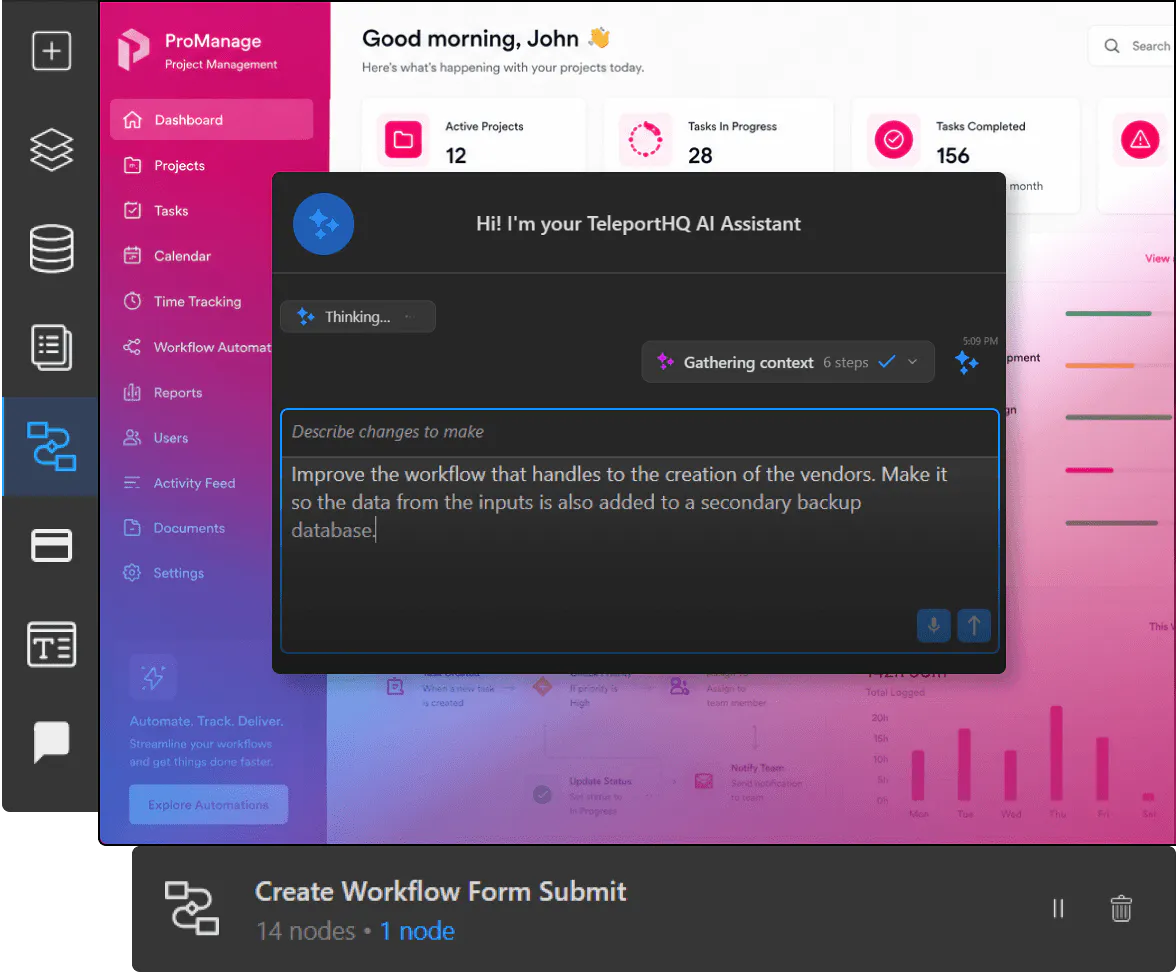
Task: Click the red warning triangle icon
Action: click(1140, 140)
